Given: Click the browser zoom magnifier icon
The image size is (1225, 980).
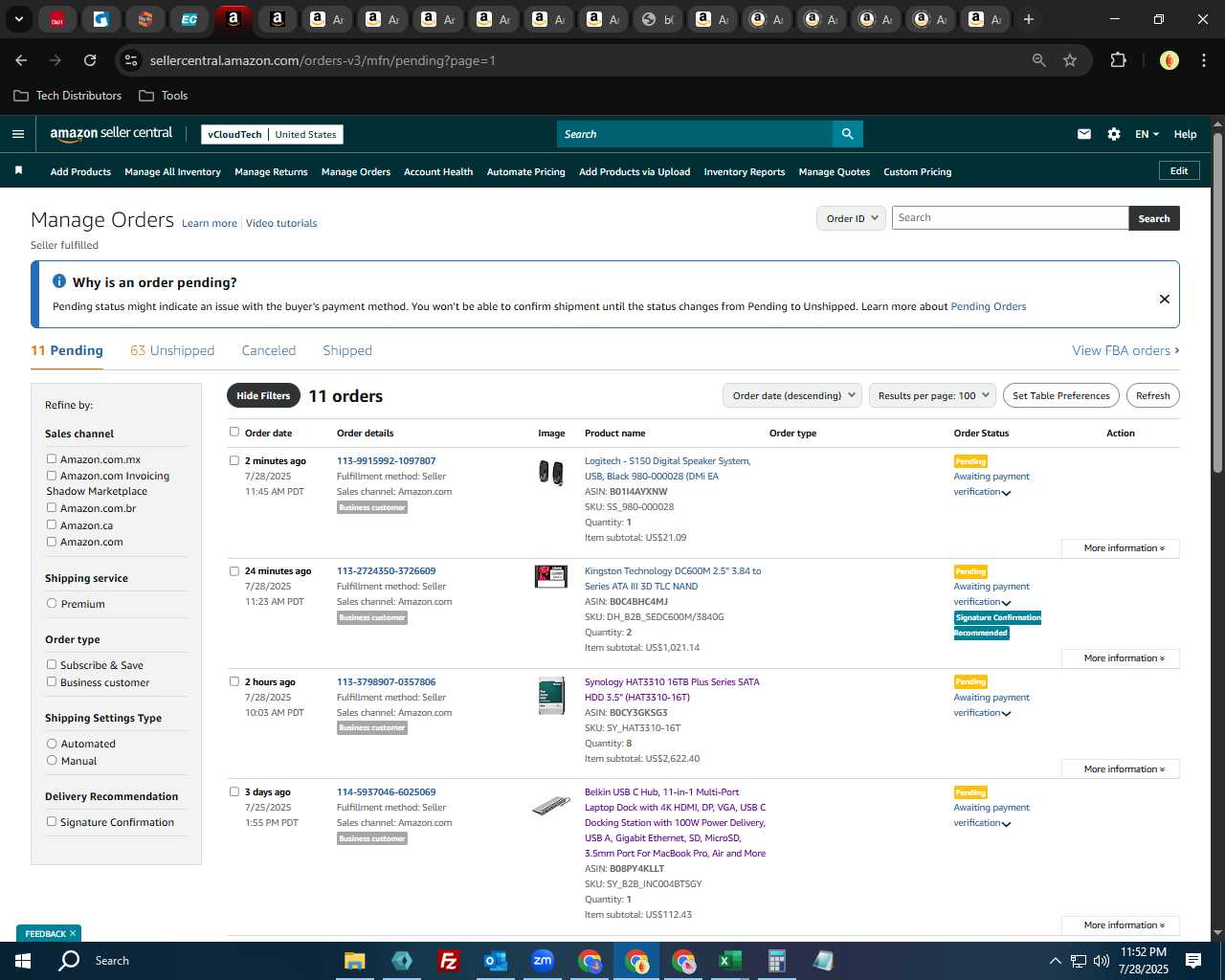Looking at the screenshot, I should coord(1039,60).
